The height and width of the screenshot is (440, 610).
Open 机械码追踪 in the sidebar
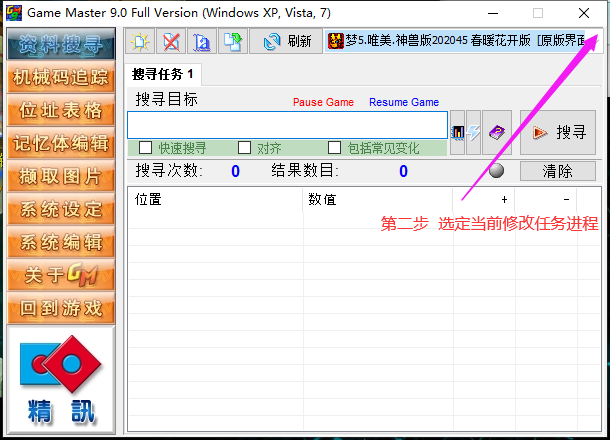point(61,77)
